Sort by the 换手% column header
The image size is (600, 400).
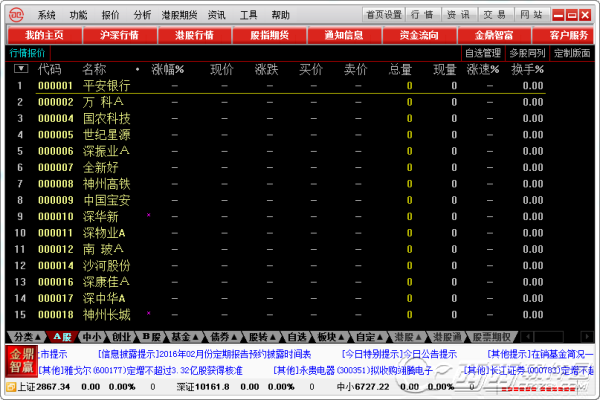(527, 69)
